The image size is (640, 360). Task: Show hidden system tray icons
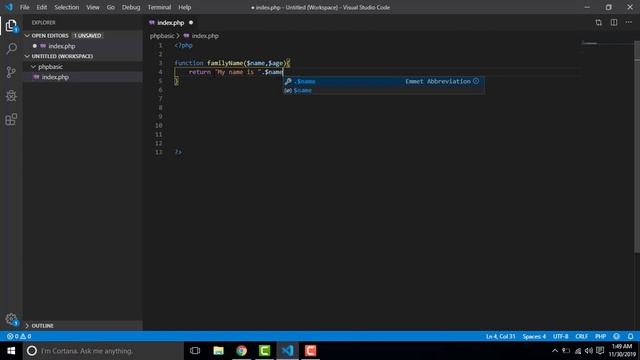coord(555,351)
